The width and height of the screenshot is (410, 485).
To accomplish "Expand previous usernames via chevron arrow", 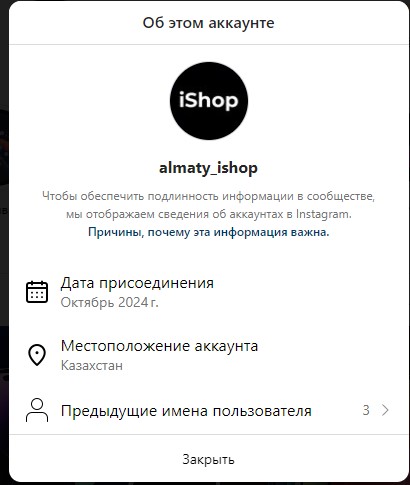I will click(x=385, y=410).
